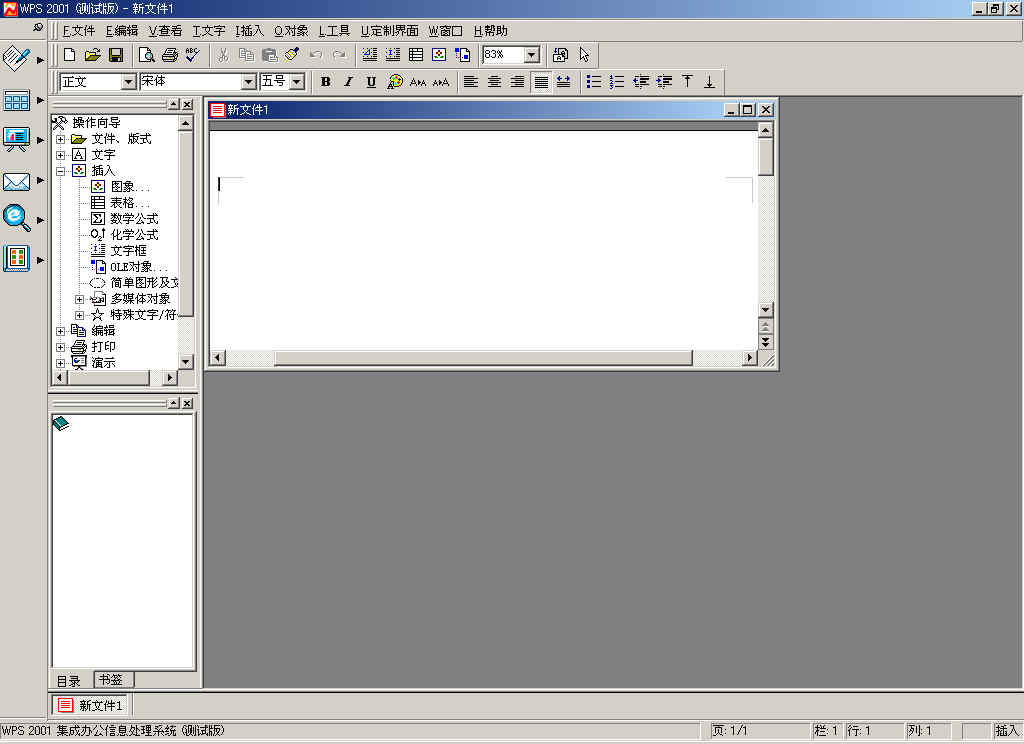Open the paragraph style dropdown 正文
Image resolution: width=1024 pixels, height=744 pixels.
pyautogui.click(x=129, y=82)
